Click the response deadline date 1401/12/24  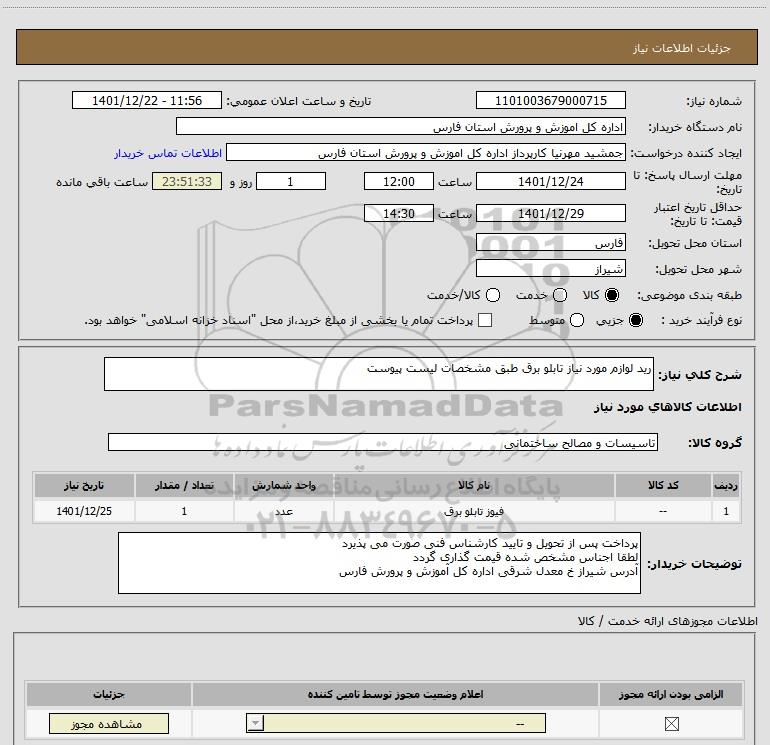pyautogui.click(x=550, y=181)
